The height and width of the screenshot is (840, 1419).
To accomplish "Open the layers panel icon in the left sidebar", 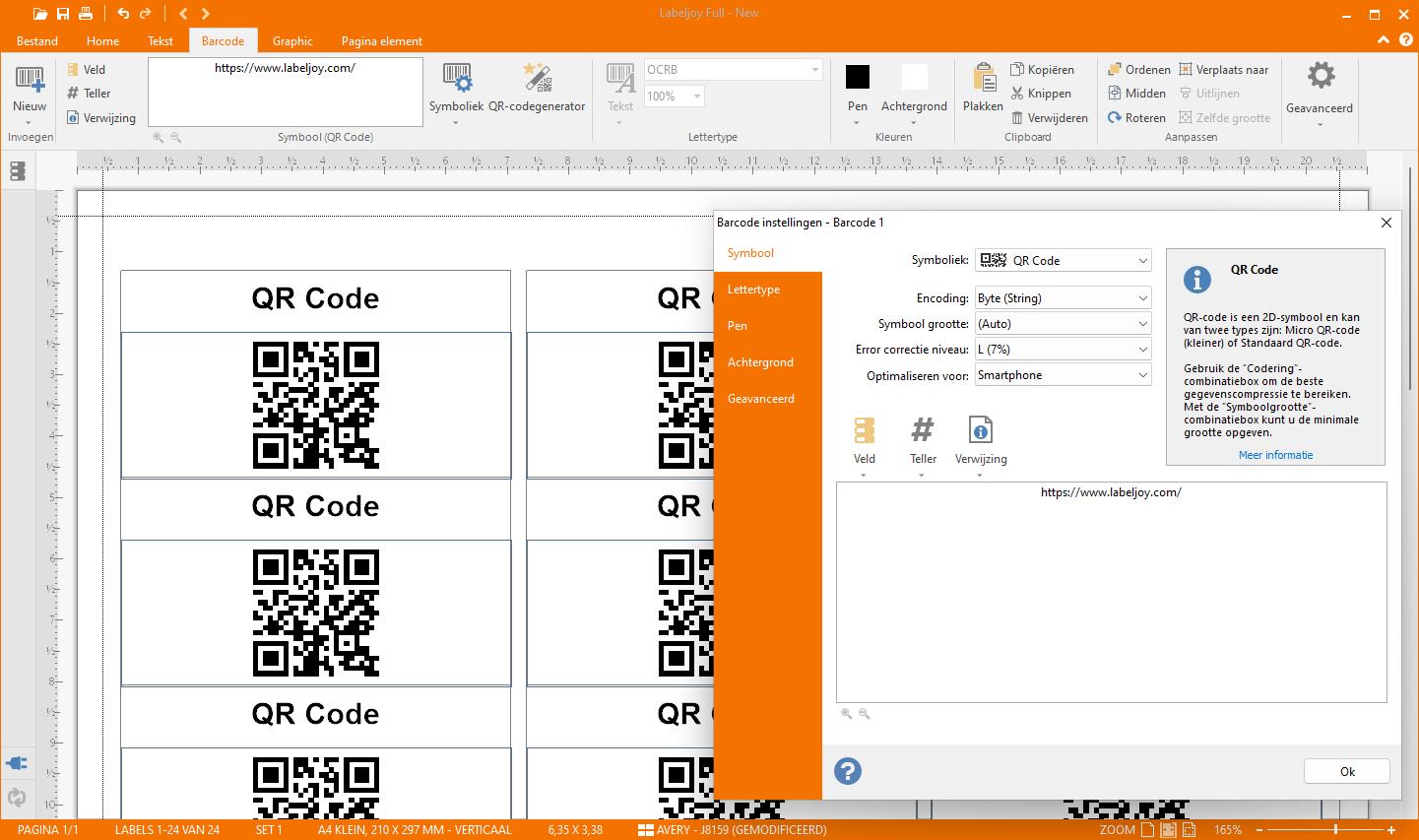I will (17, 171).
